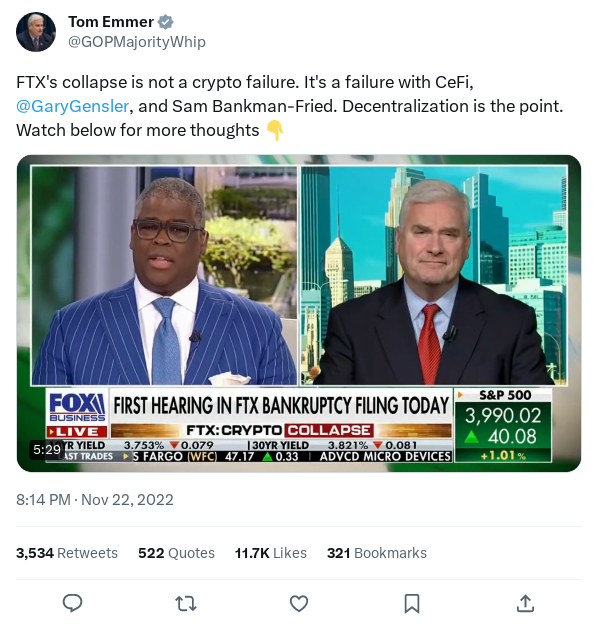Click the tweet text about FTX's collapse

(290, 106)
